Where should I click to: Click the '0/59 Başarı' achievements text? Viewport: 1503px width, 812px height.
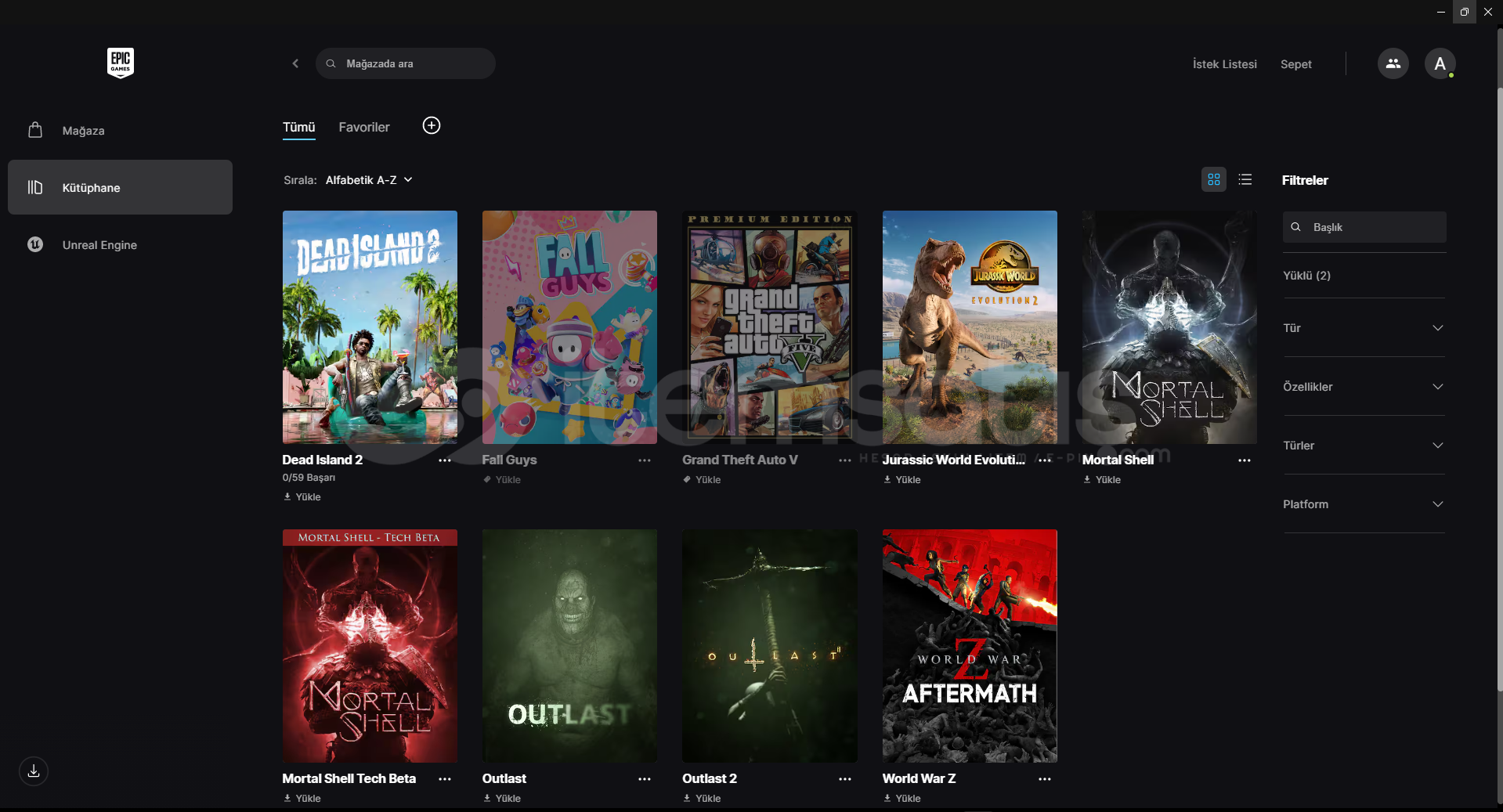pyautogui.click(x=309, y=478)
